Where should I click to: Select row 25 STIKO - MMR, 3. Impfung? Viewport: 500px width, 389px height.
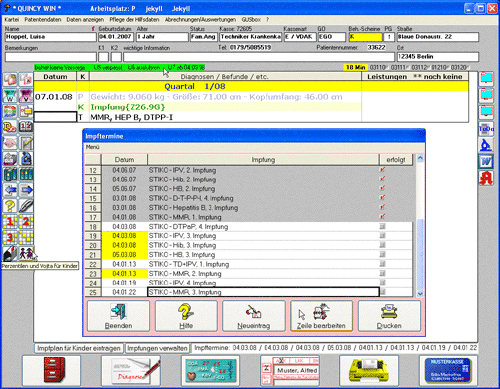click(263, 292)
